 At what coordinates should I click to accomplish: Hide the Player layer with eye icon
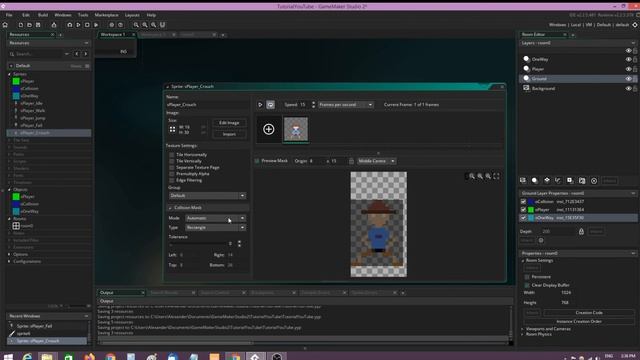(628, 69)
